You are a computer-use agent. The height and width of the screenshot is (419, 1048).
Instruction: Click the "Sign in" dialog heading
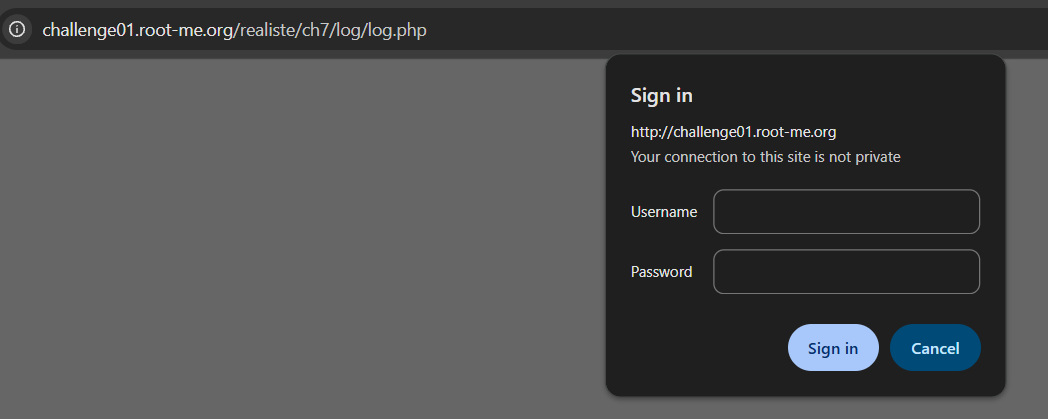661,96
